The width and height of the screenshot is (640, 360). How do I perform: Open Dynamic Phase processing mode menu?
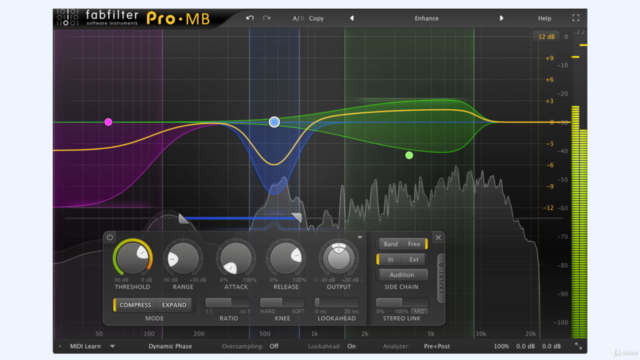tap(170, 346)
